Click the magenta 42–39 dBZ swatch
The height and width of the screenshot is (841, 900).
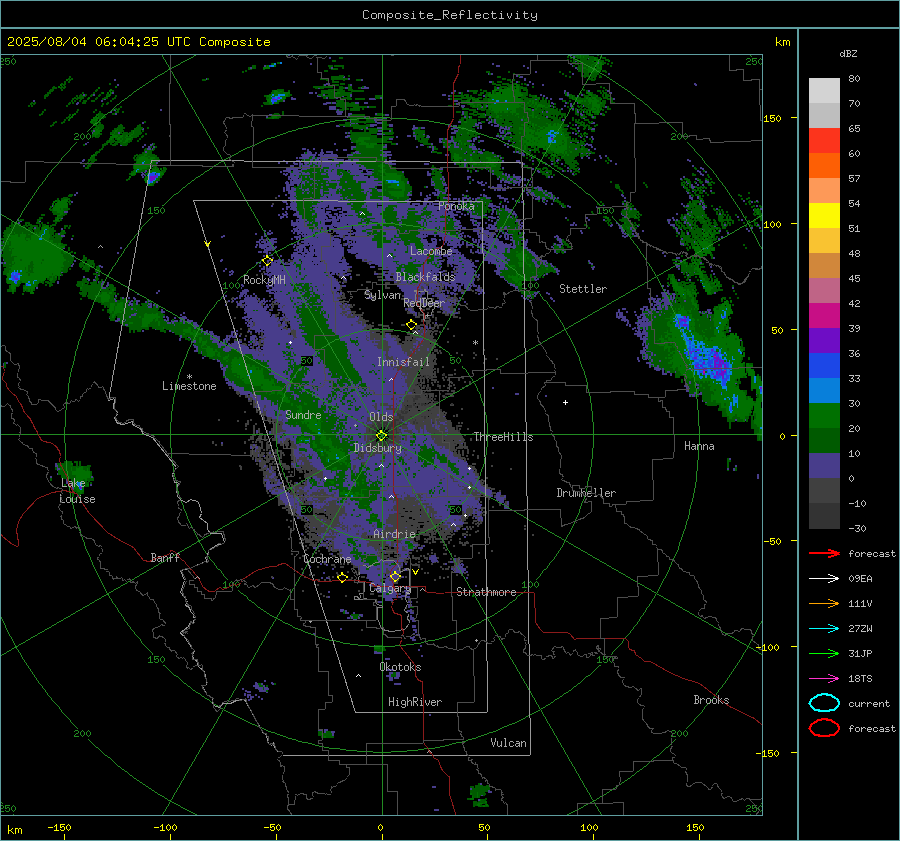(824, 316)
